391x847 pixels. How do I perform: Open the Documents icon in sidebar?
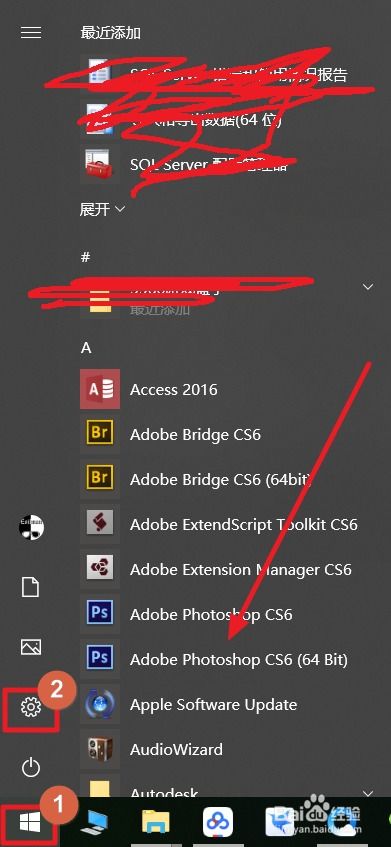30,587
